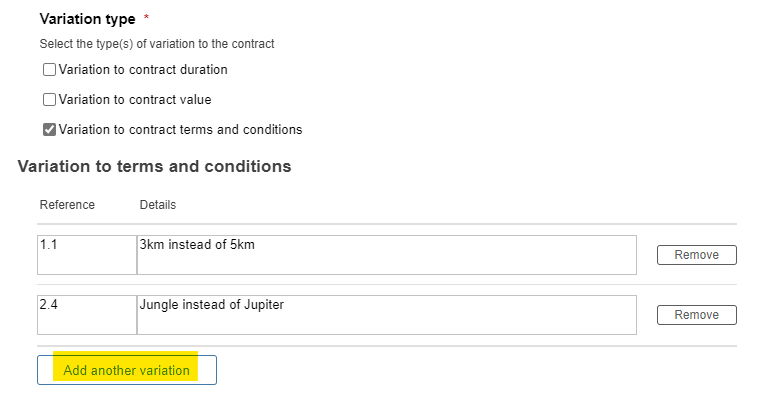Check the Variation to contract duration checkbox

tap(49, 70)
